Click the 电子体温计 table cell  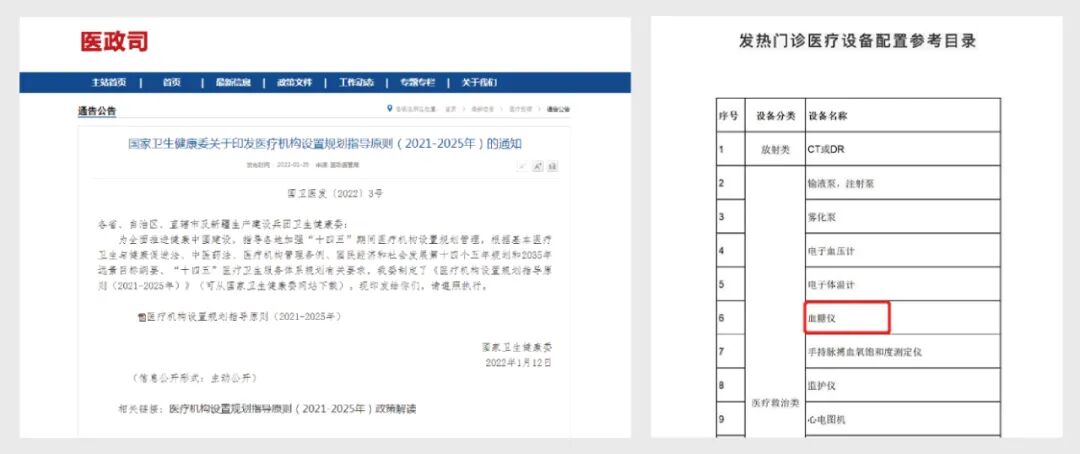click(902, 284)
